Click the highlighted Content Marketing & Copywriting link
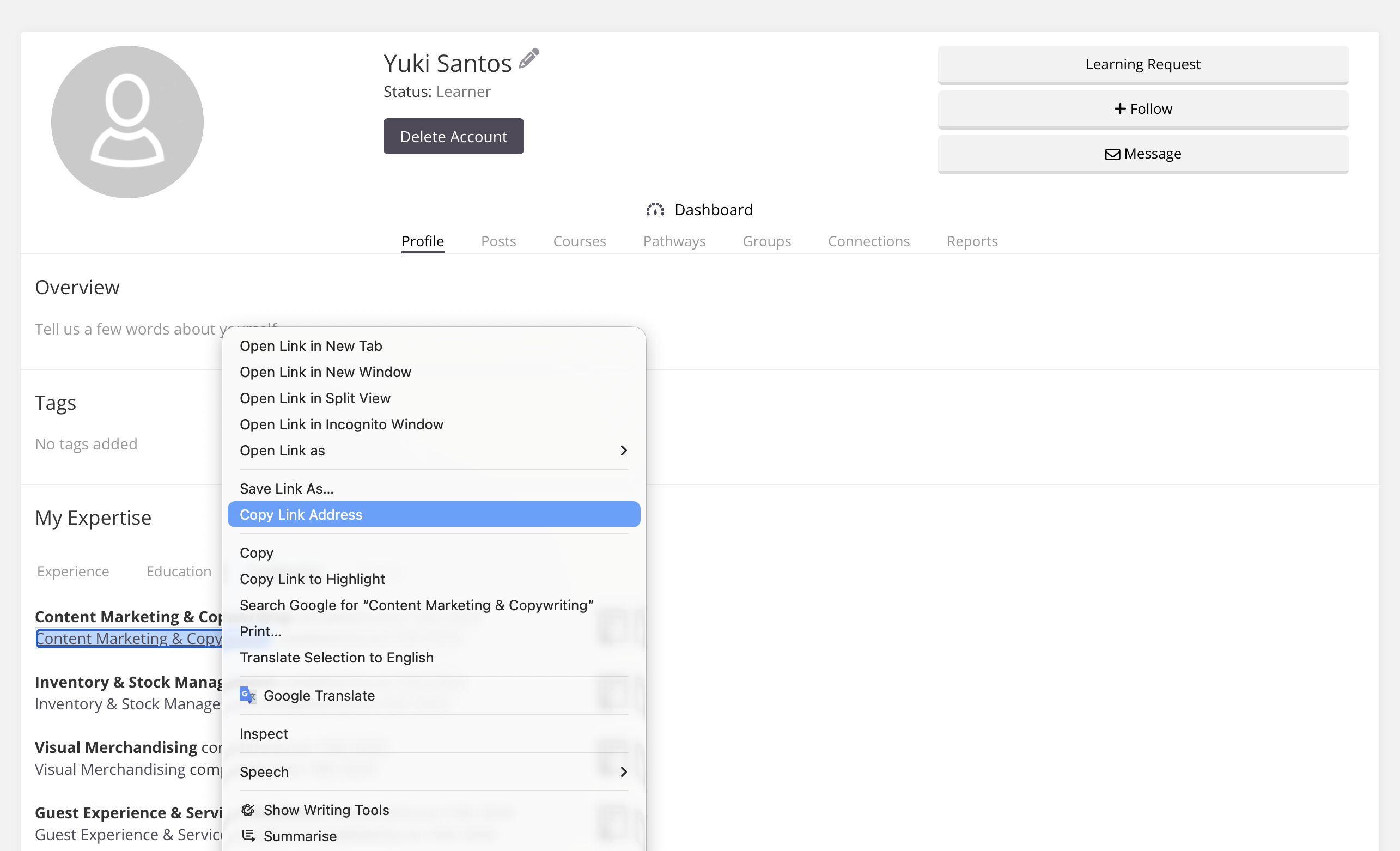 pyautogui.click(x=129, y=639)
